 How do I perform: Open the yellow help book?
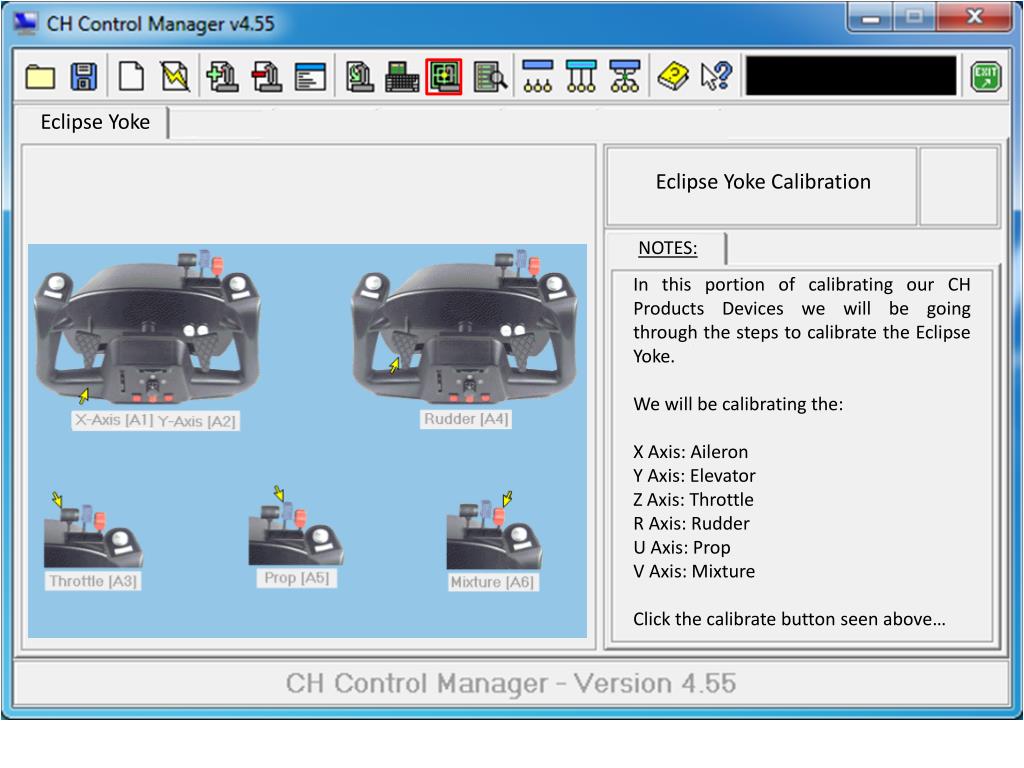coord(673,77)
